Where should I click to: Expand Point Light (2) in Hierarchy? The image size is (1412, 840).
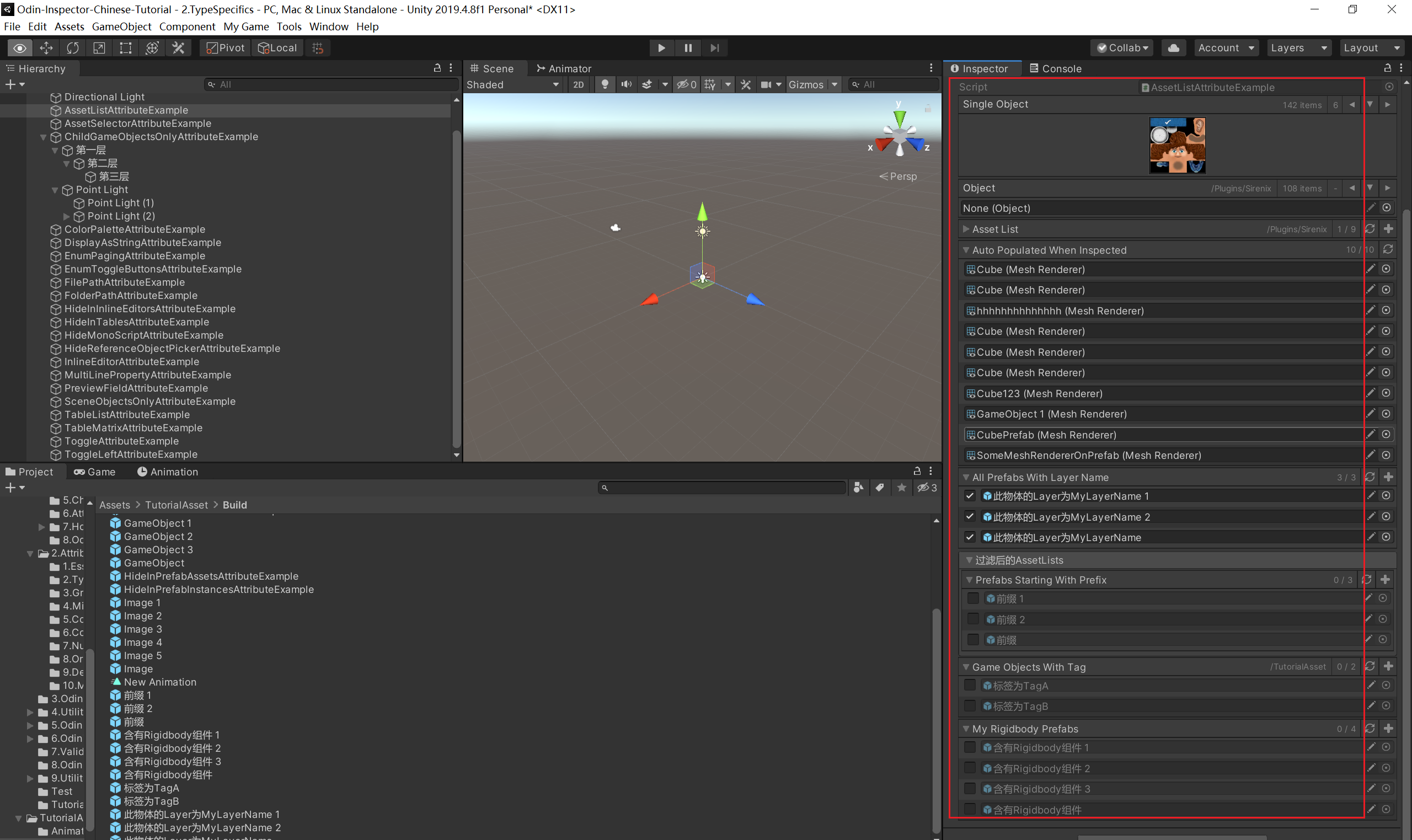click(x=67, y=216)
